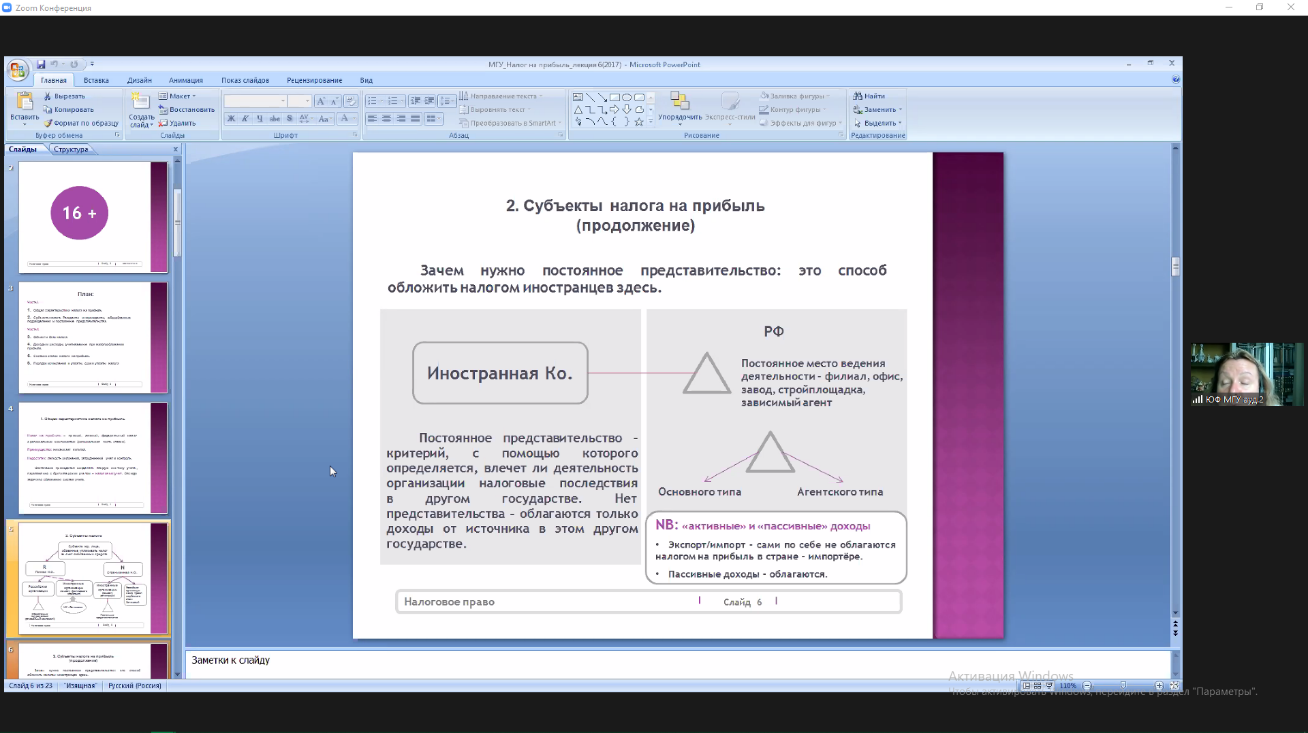
Task: Switch to the Рецензирование ribbon tab
Action: coord(314,80)
